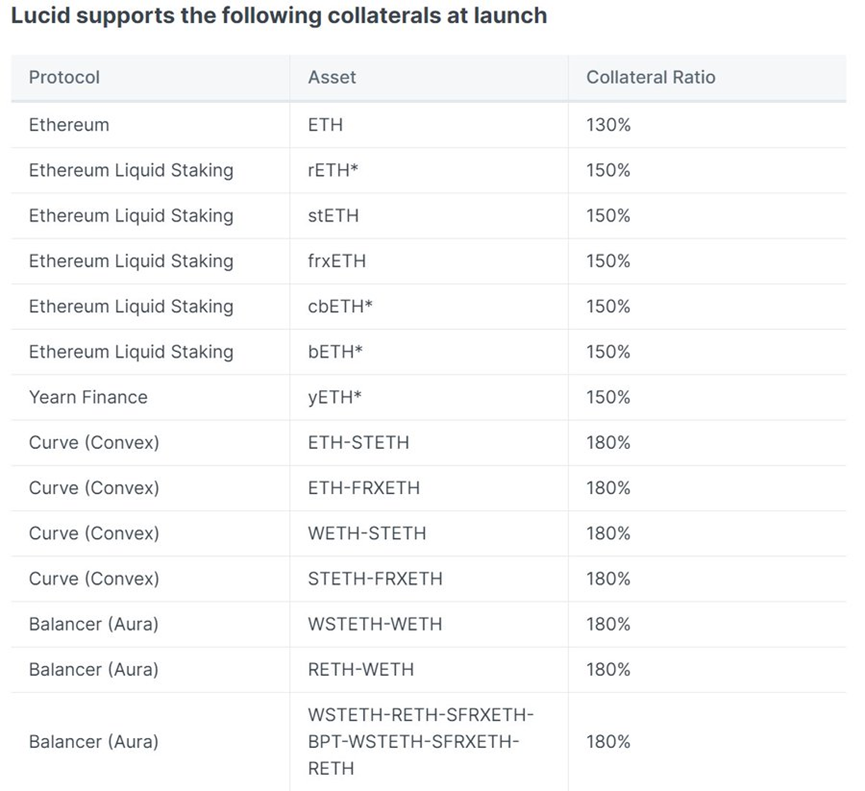Click the frxETH asset entry
Screen dimensions: 865x791
tap(337, 260)
